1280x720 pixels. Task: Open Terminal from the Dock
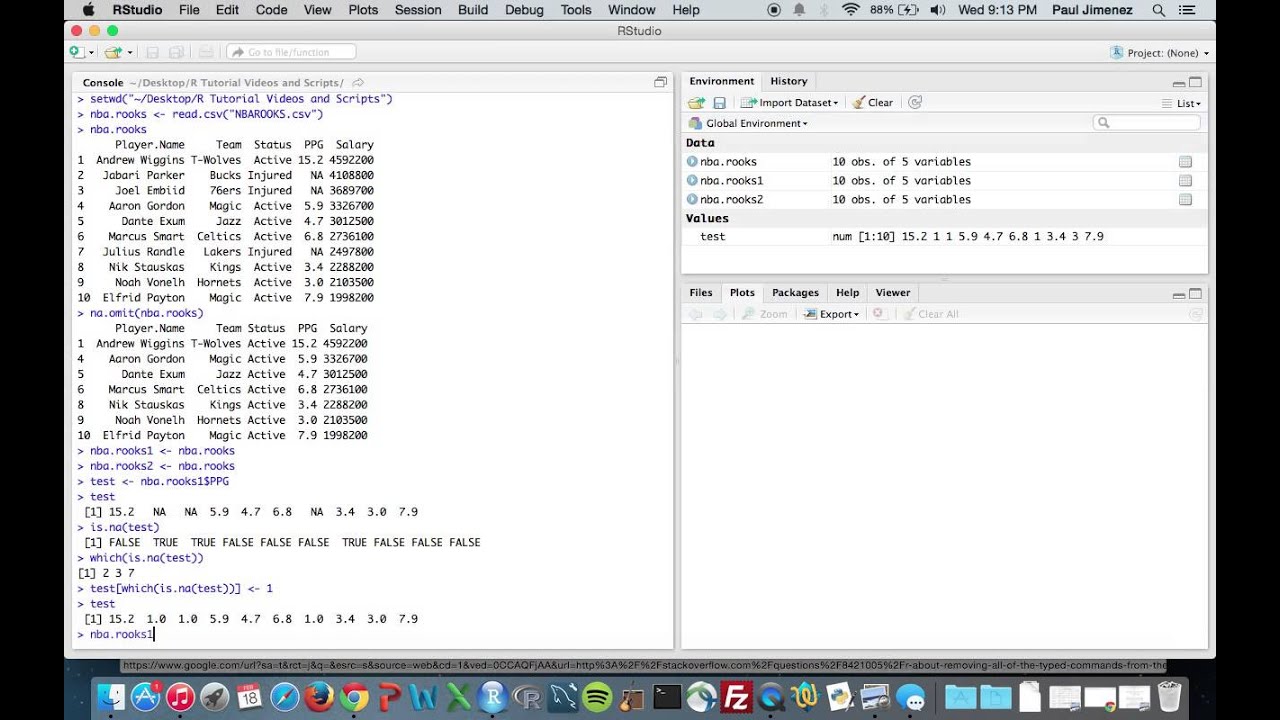click(x=667, y=696)
